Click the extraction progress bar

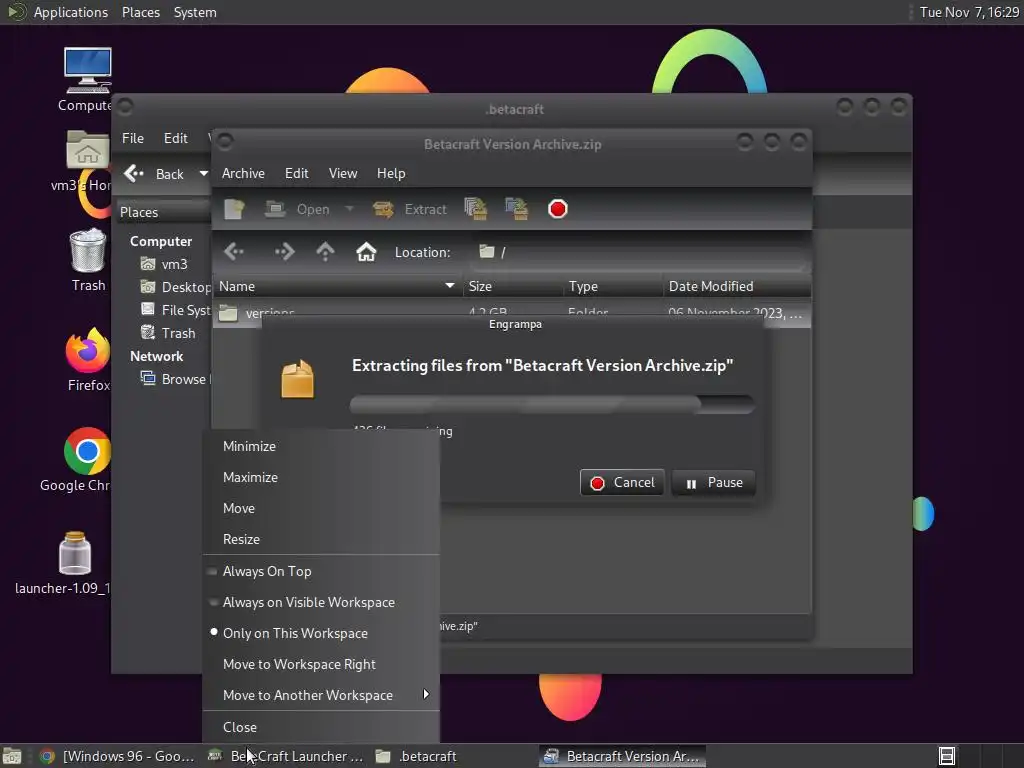[x=552, y=404]
